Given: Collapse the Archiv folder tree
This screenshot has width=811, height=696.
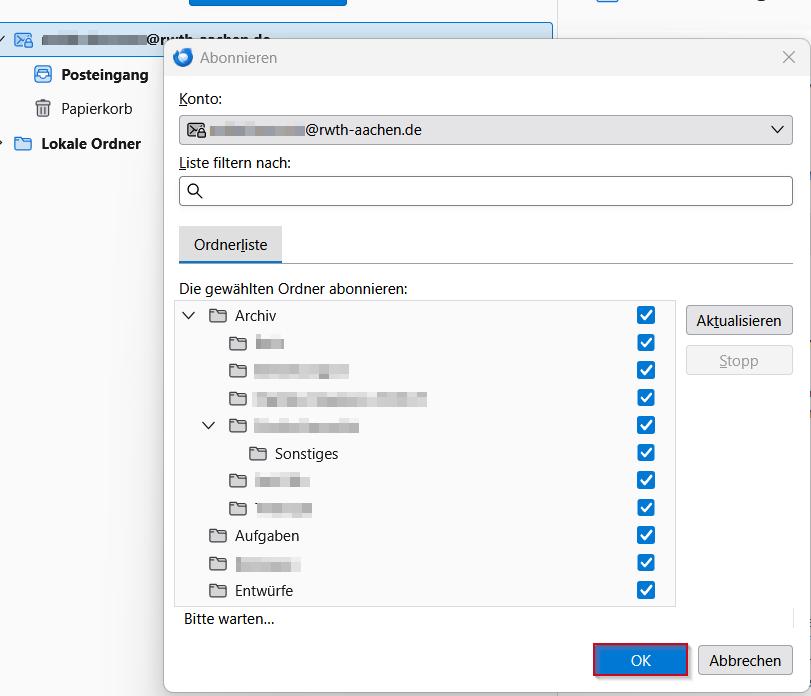Looking at the screenshot, I should pyautogui.click(x=189, y=315).
